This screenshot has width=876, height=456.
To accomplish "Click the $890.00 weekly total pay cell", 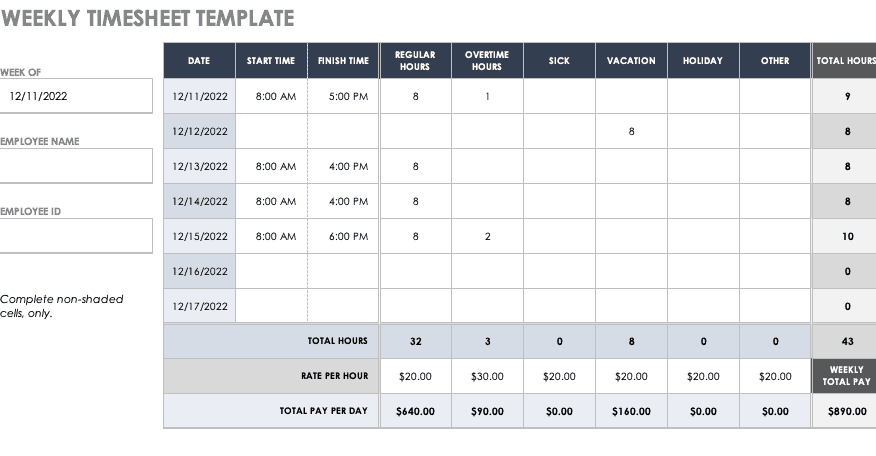I will pos(846,411).
